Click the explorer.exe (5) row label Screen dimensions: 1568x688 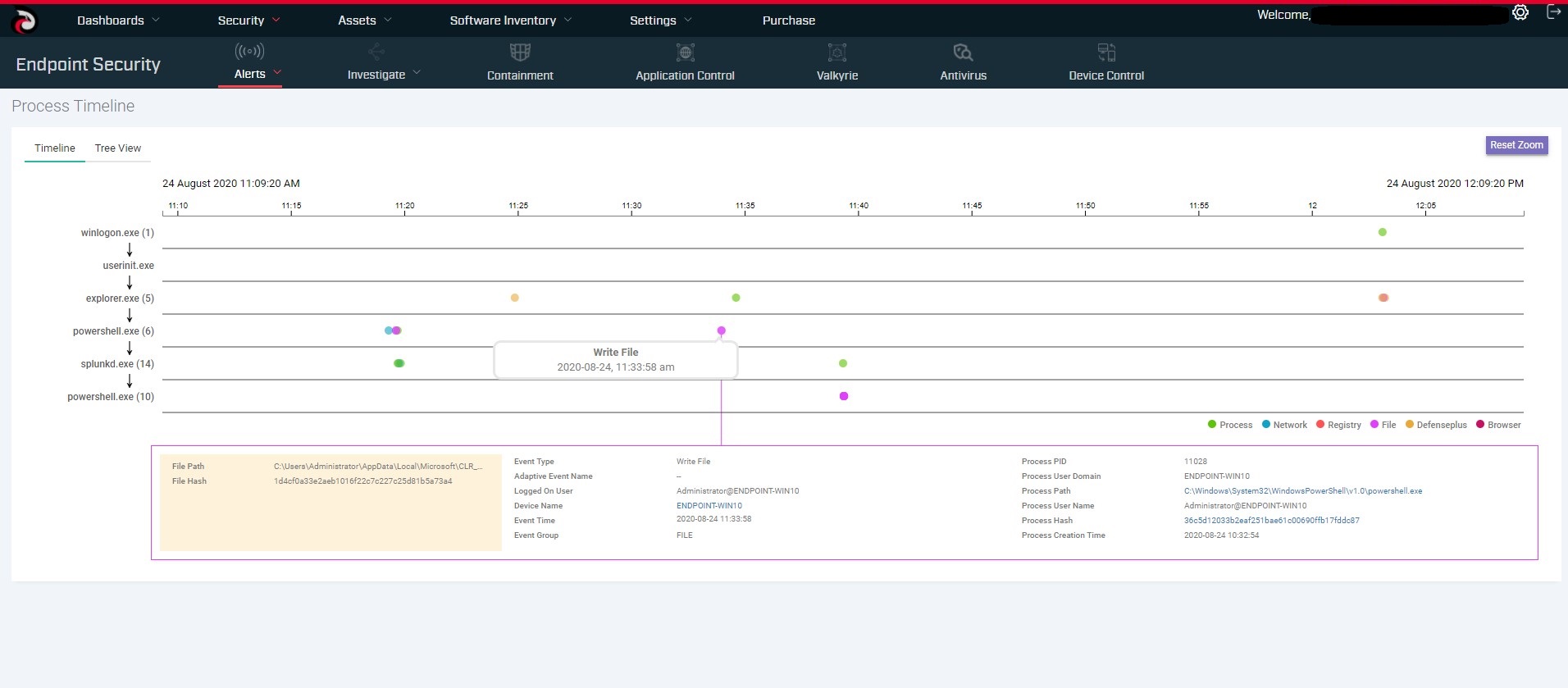click(120, 298)
